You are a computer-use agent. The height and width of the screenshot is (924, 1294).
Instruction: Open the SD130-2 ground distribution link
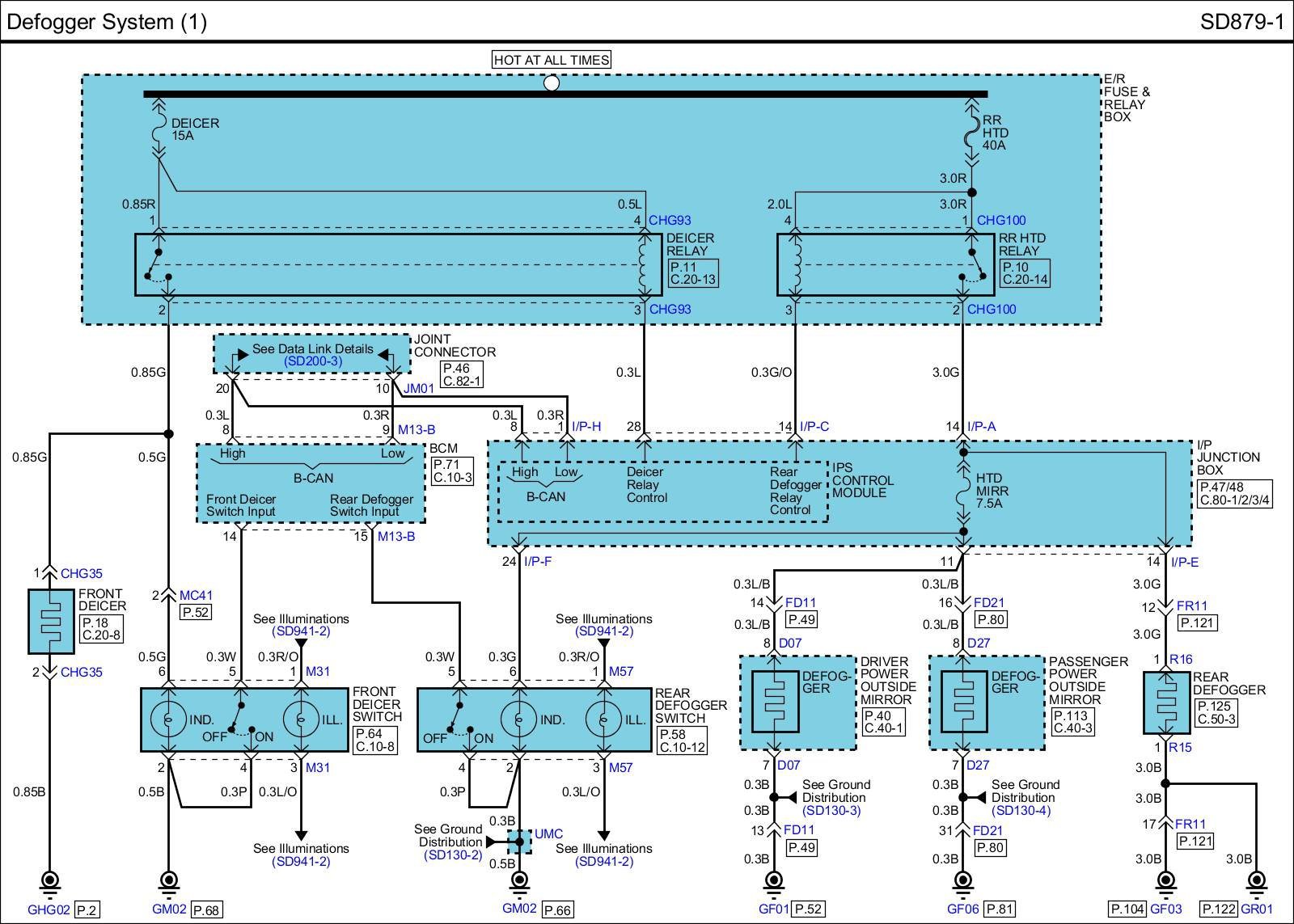[x=452, y=854]
